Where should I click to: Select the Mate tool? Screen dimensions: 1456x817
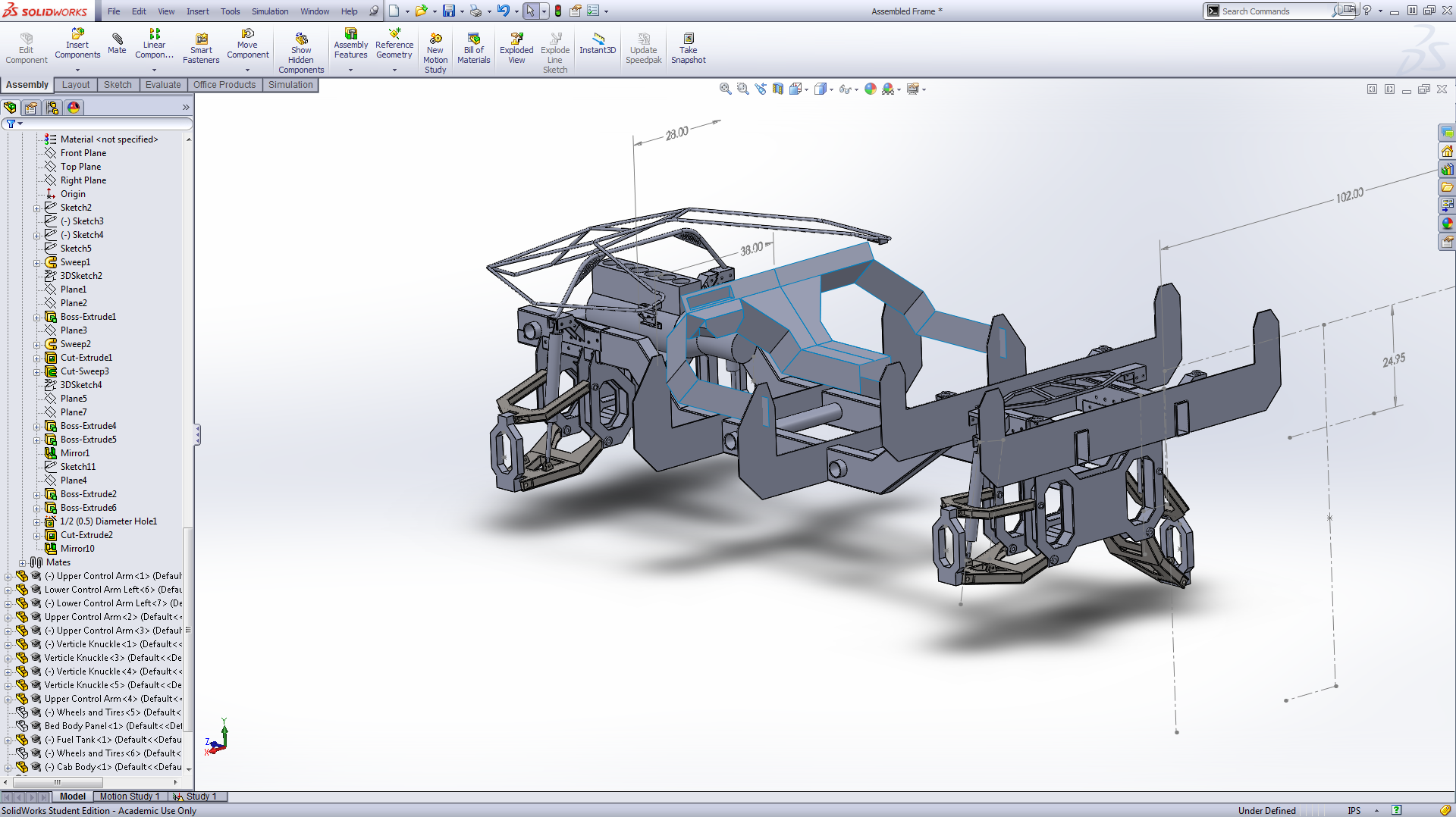click(x=117, y=43)
